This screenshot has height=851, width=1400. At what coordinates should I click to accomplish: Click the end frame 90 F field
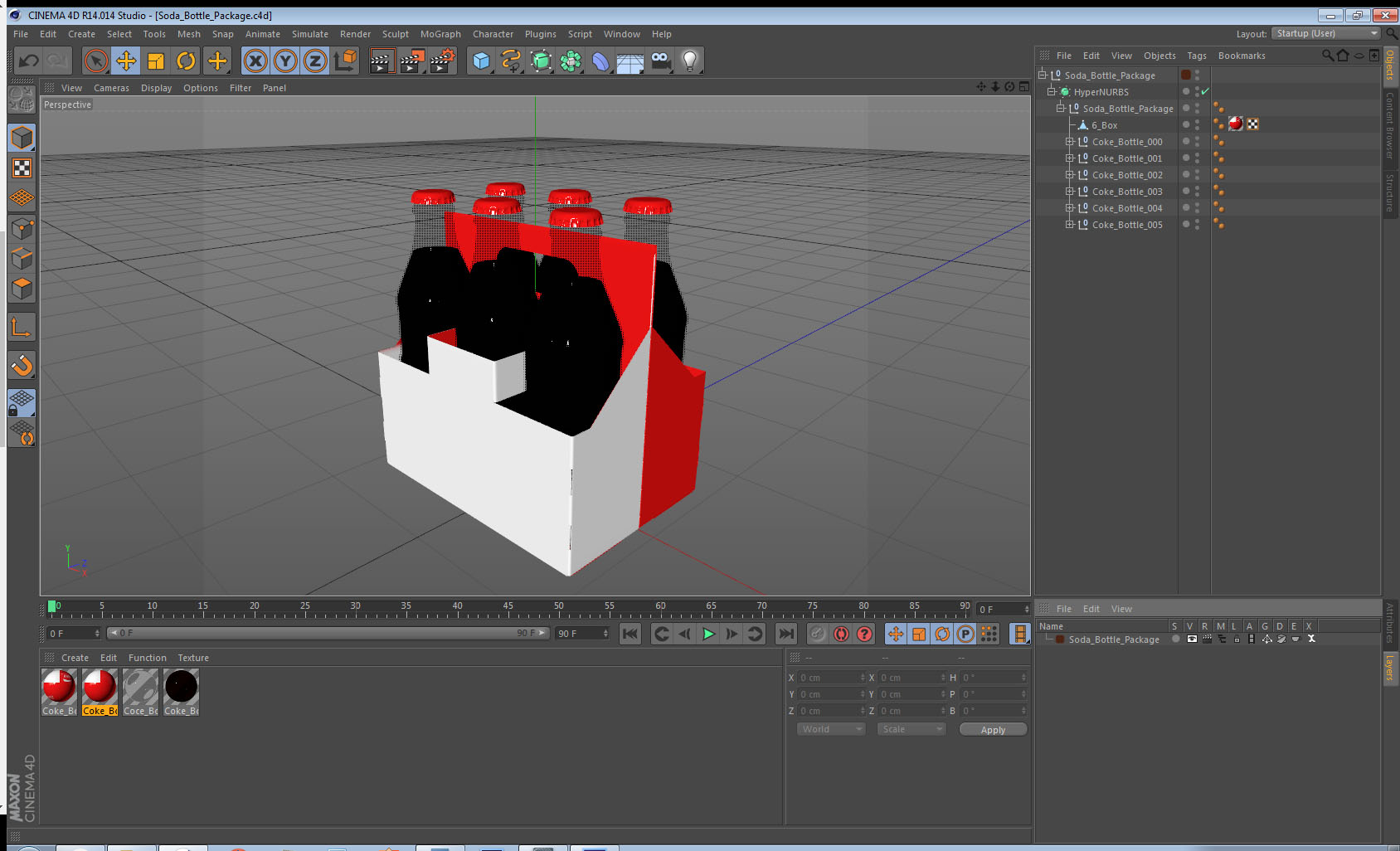pyautogui.click(x=582, y=633)
